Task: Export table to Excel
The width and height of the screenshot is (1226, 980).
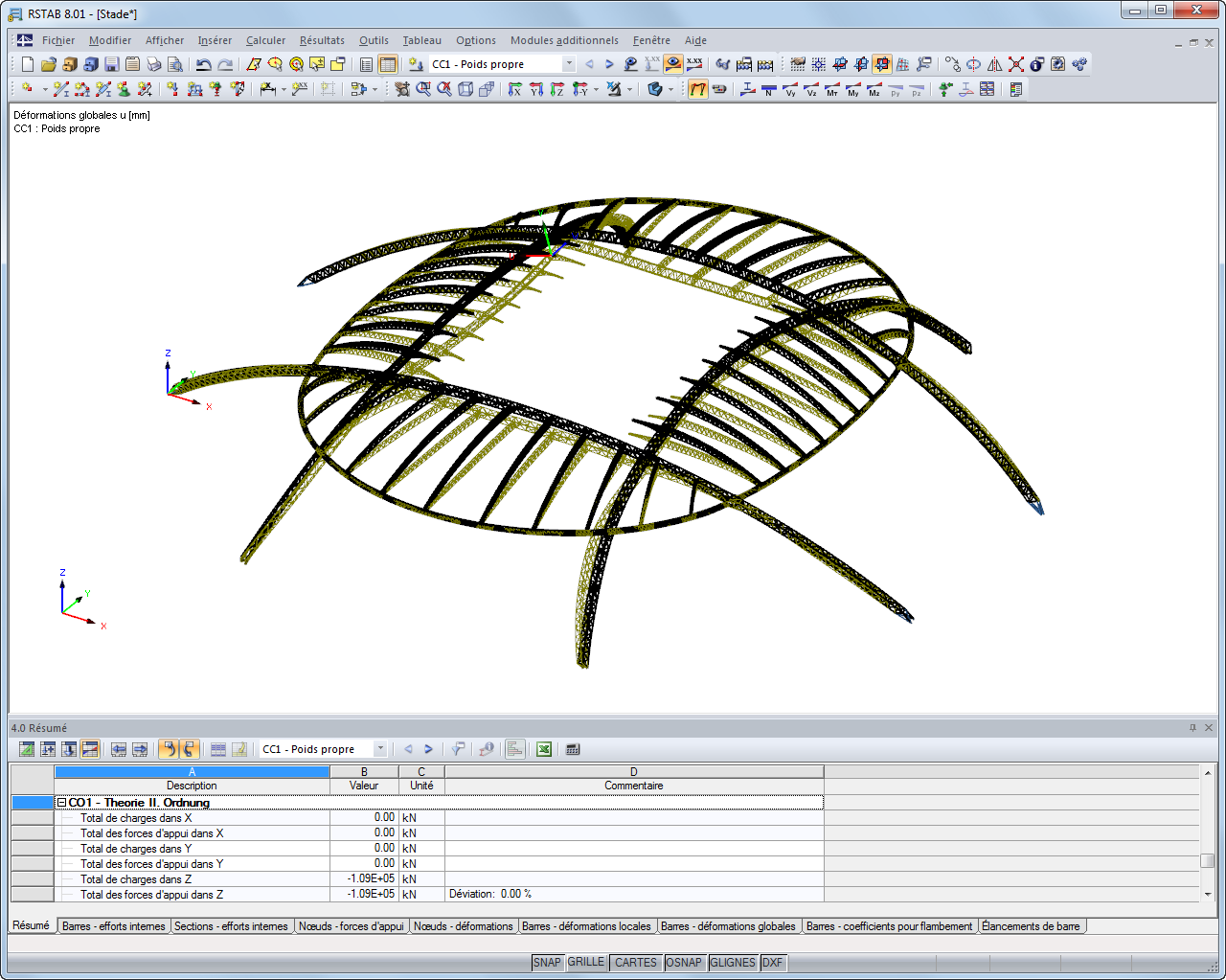Action: [x=544, y=749]
